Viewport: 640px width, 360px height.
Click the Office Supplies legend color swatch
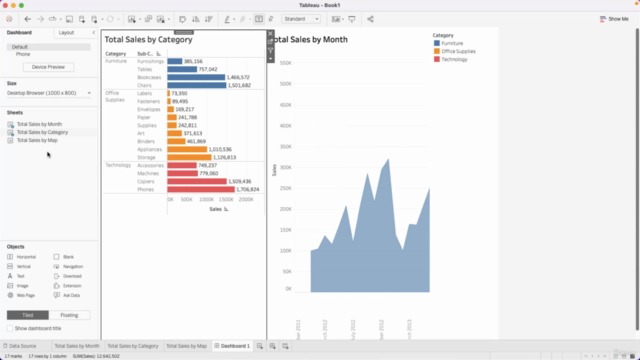point(437,51)
